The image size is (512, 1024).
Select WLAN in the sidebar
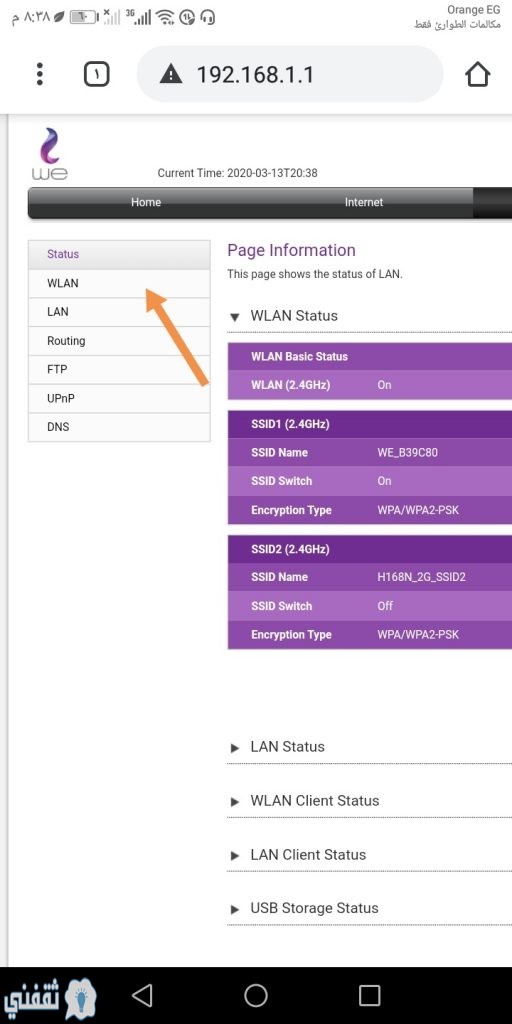120,283
